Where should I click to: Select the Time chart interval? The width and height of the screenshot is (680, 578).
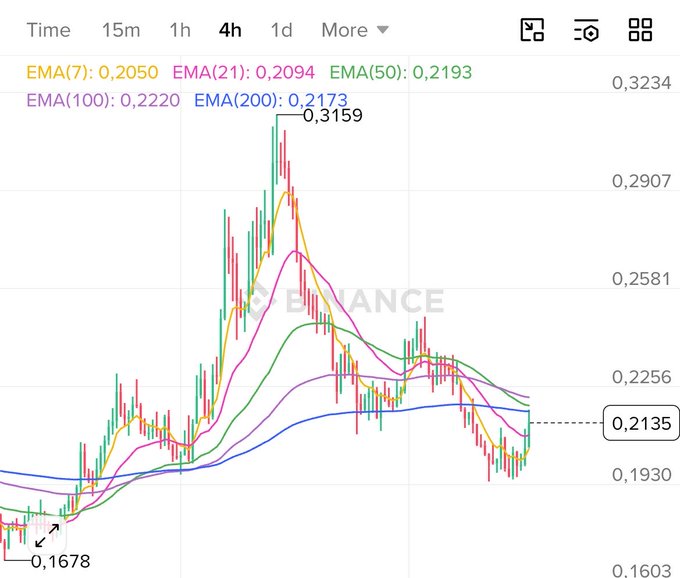coord(49,30)
